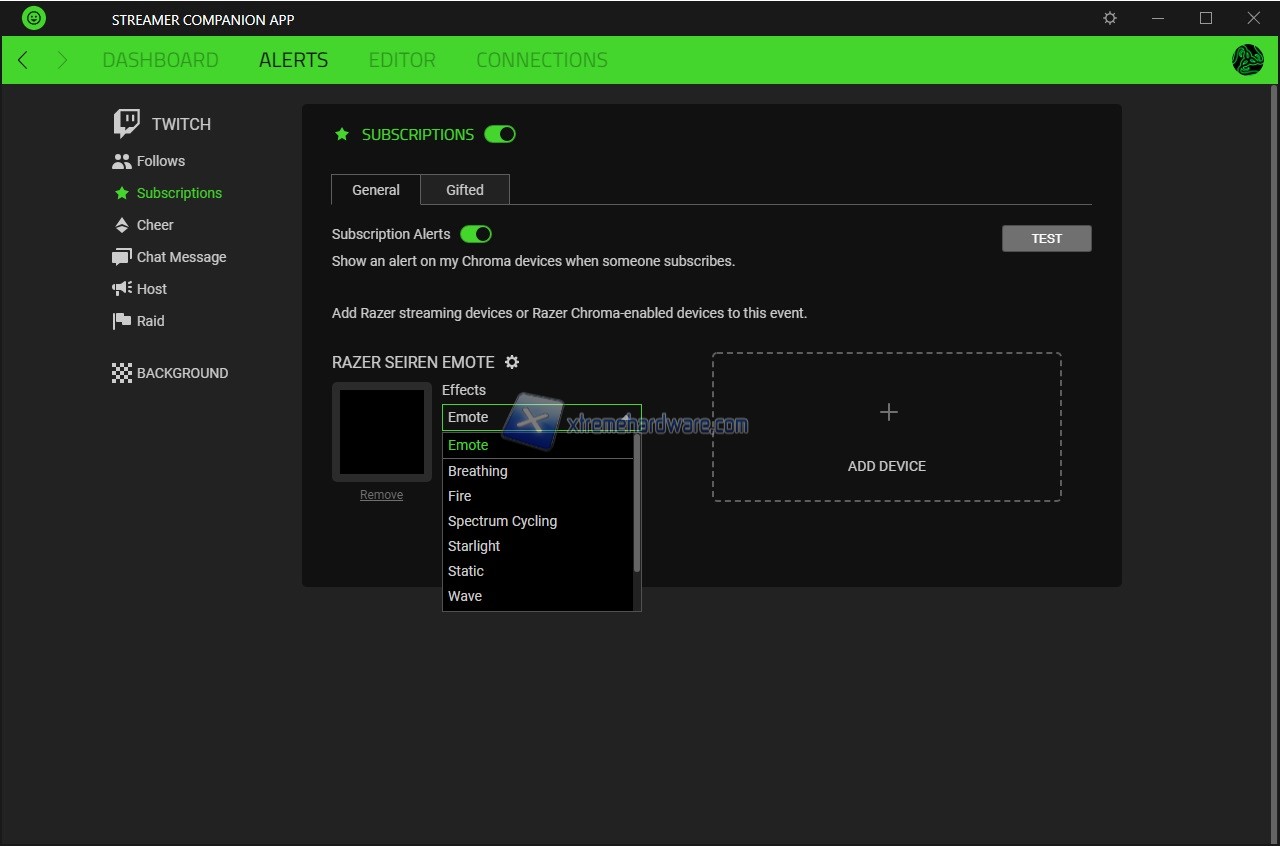Choose Spectrum Cycling from effects list
This screenshot has width=1280, height=846.
point(502,521)
